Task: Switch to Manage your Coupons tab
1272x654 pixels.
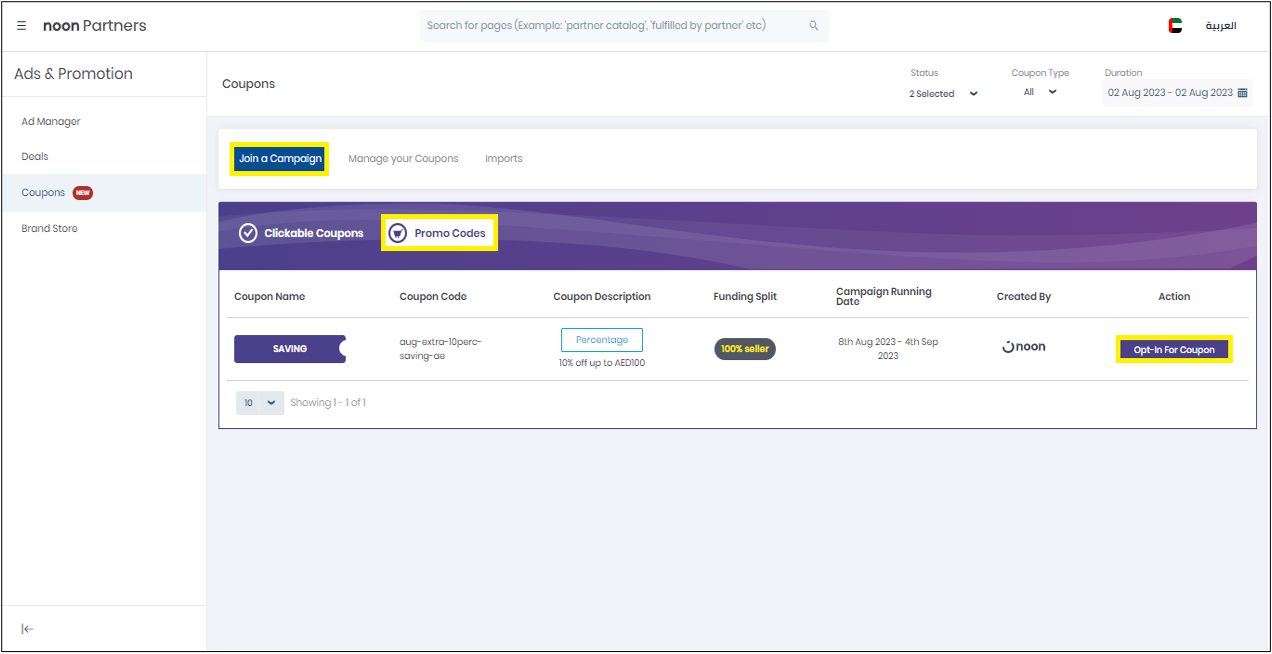Action: tap(403, 159)
